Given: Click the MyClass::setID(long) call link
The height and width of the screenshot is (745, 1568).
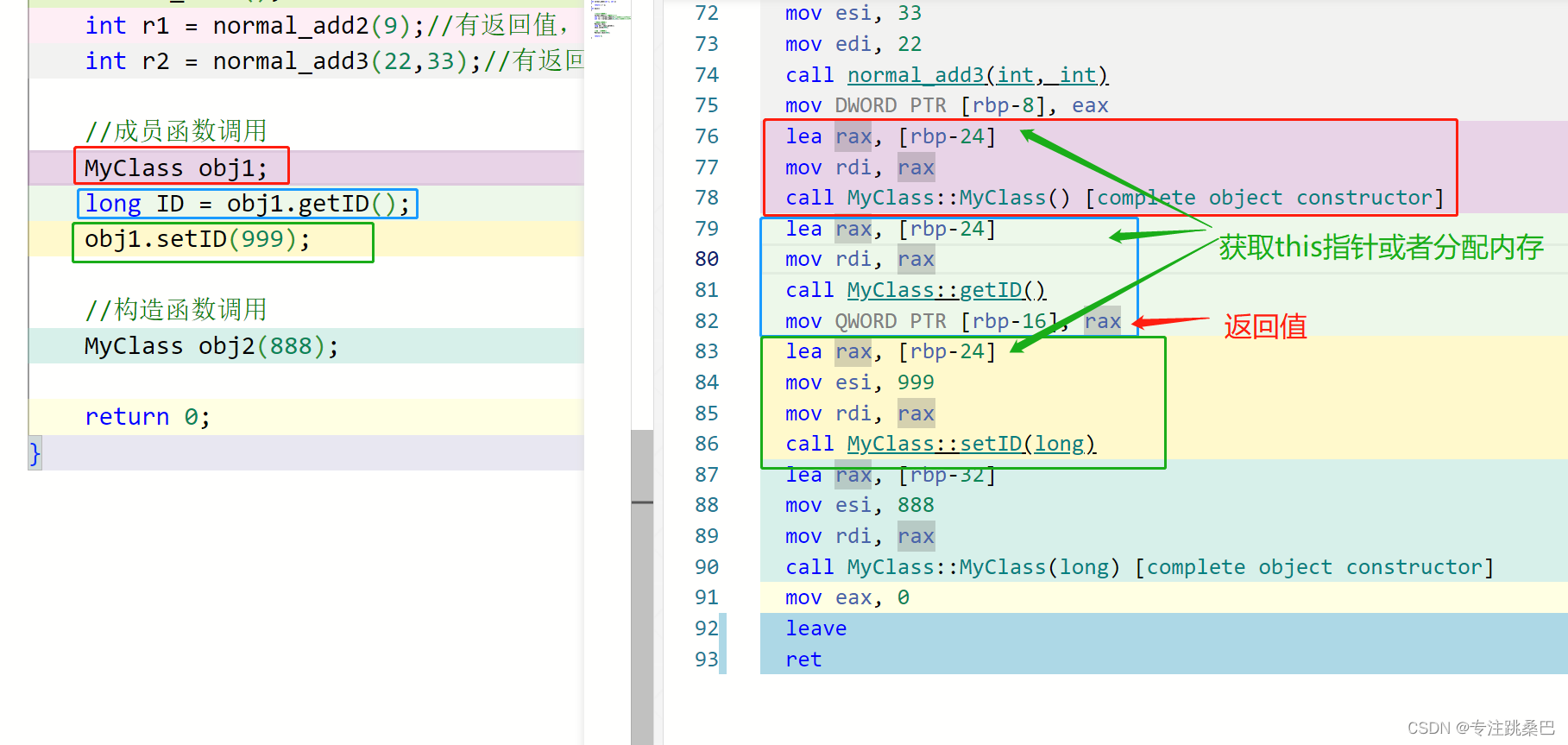Looking at the screenshot, I should (971, 444).
